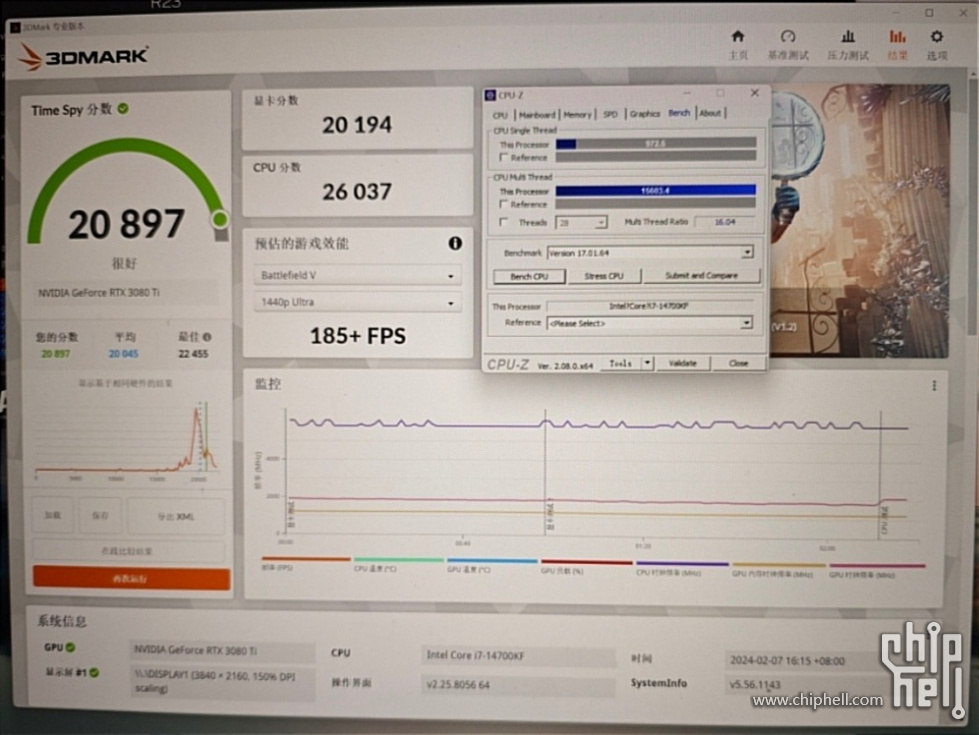Toggle the Reference checkbox under CPU Multi Thread
979x735 pixels.
click(503, 204)
